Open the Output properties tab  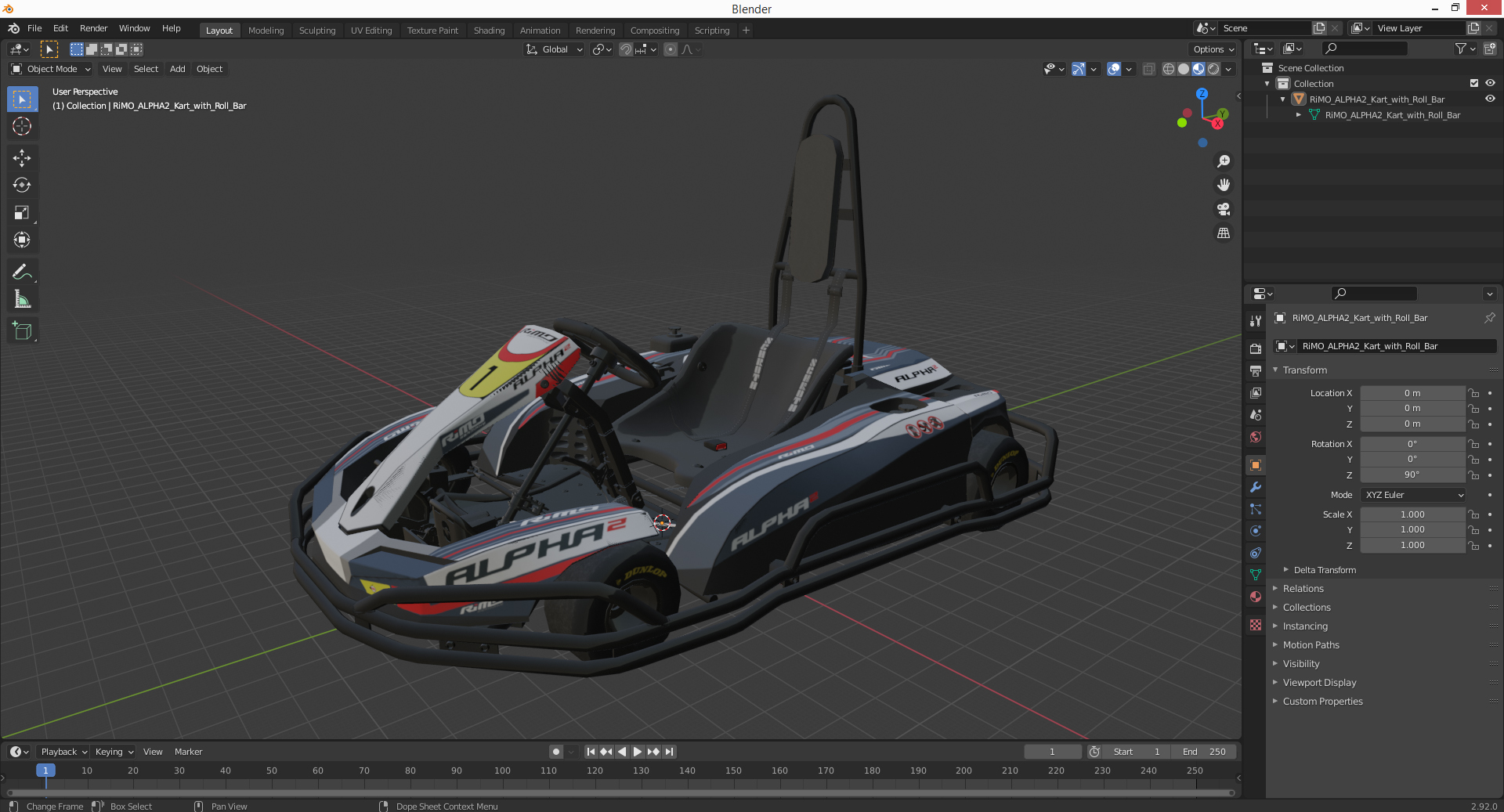pos(1256,370)
